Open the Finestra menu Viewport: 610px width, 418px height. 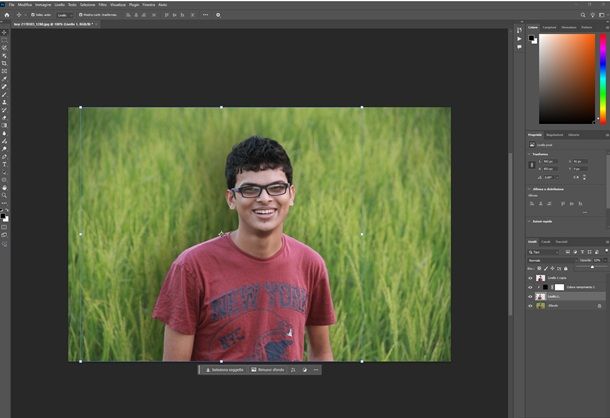point(149,5)
